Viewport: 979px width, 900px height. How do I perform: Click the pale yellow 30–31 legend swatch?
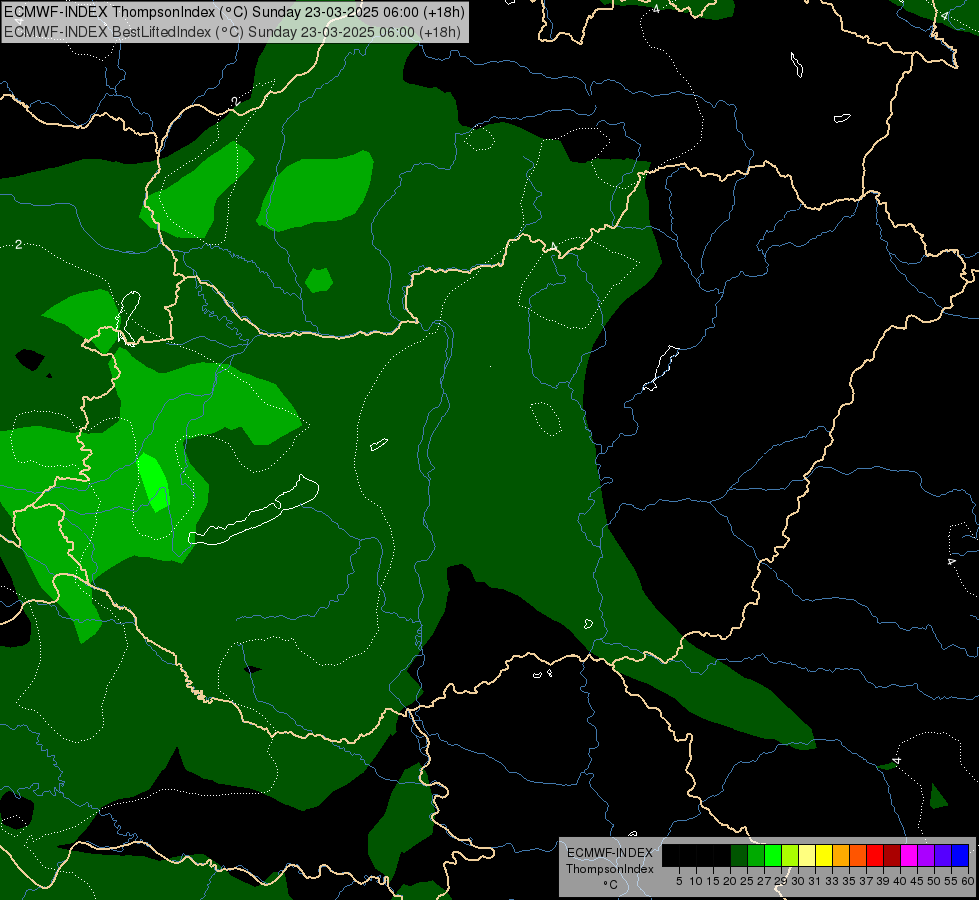click(x=807, y=855)
